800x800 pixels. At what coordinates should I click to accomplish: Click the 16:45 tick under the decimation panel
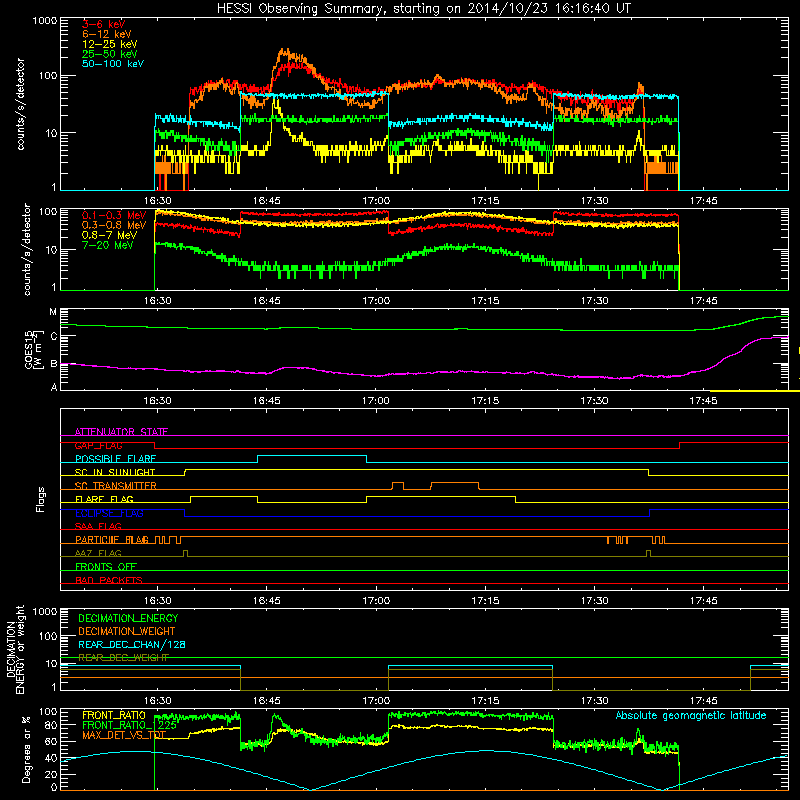266,701
